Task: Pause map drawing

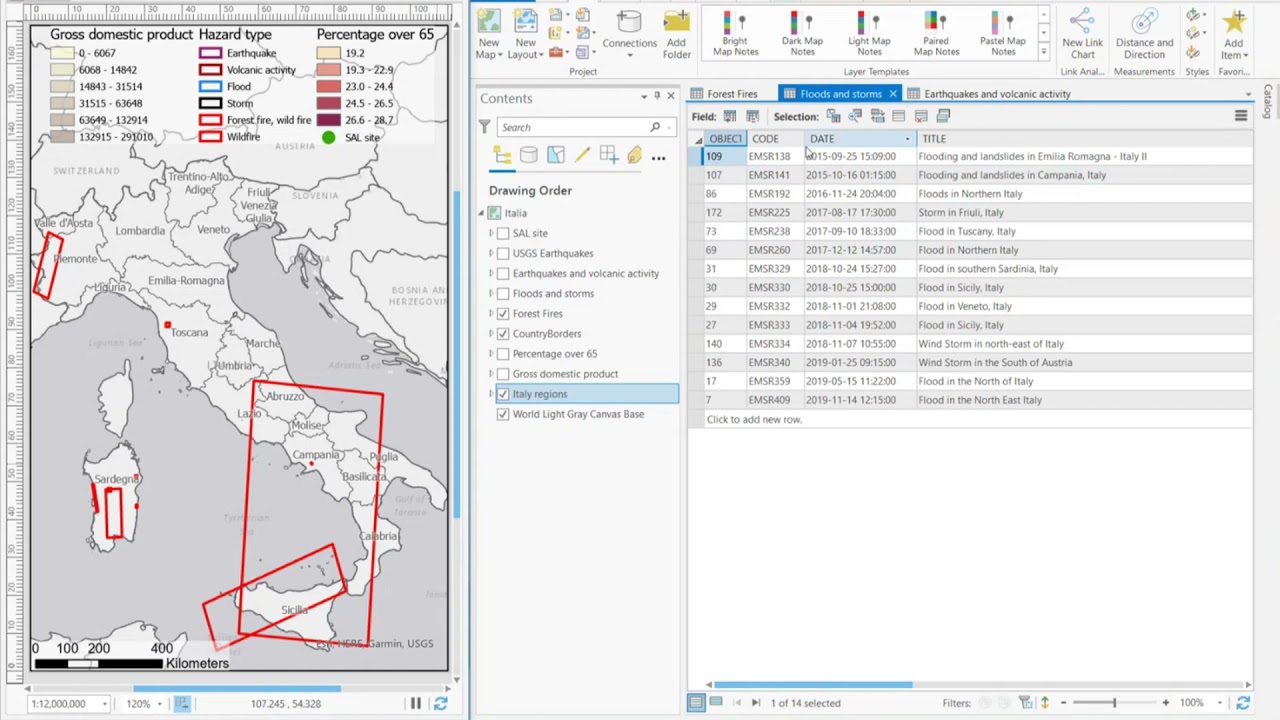Action: [x=415, y=704]
